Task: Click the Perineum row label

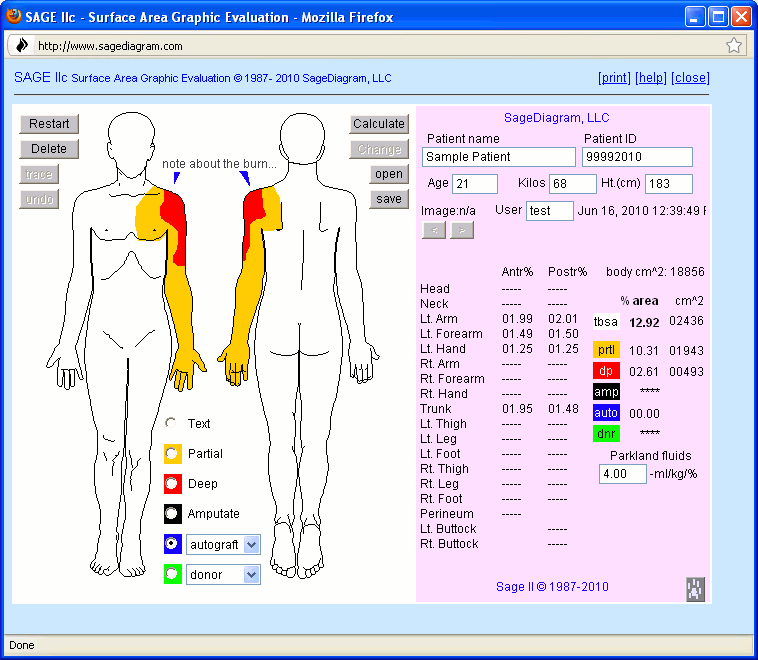Action: click(447, 514)
